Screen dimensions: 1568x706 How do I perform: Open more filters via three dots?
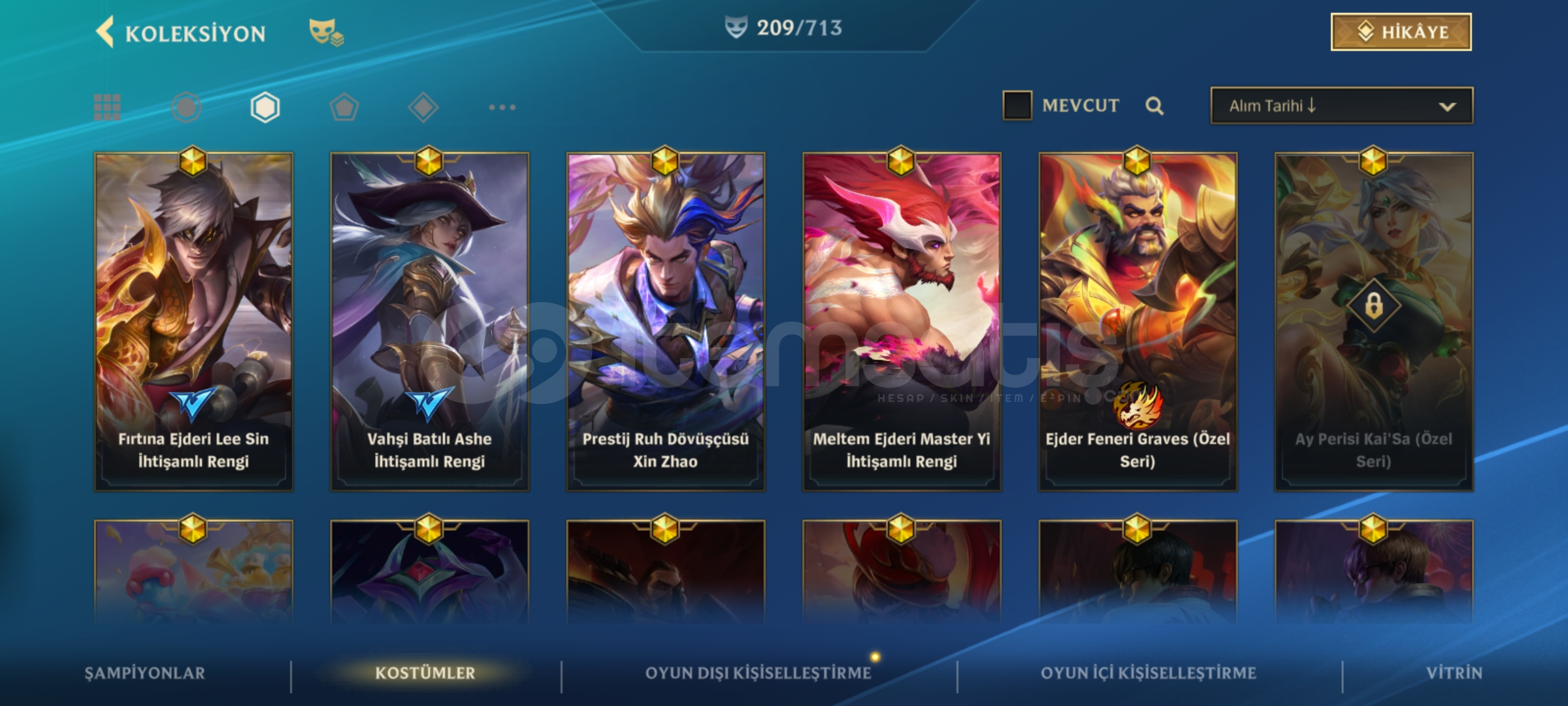click(x=502, y=107)
